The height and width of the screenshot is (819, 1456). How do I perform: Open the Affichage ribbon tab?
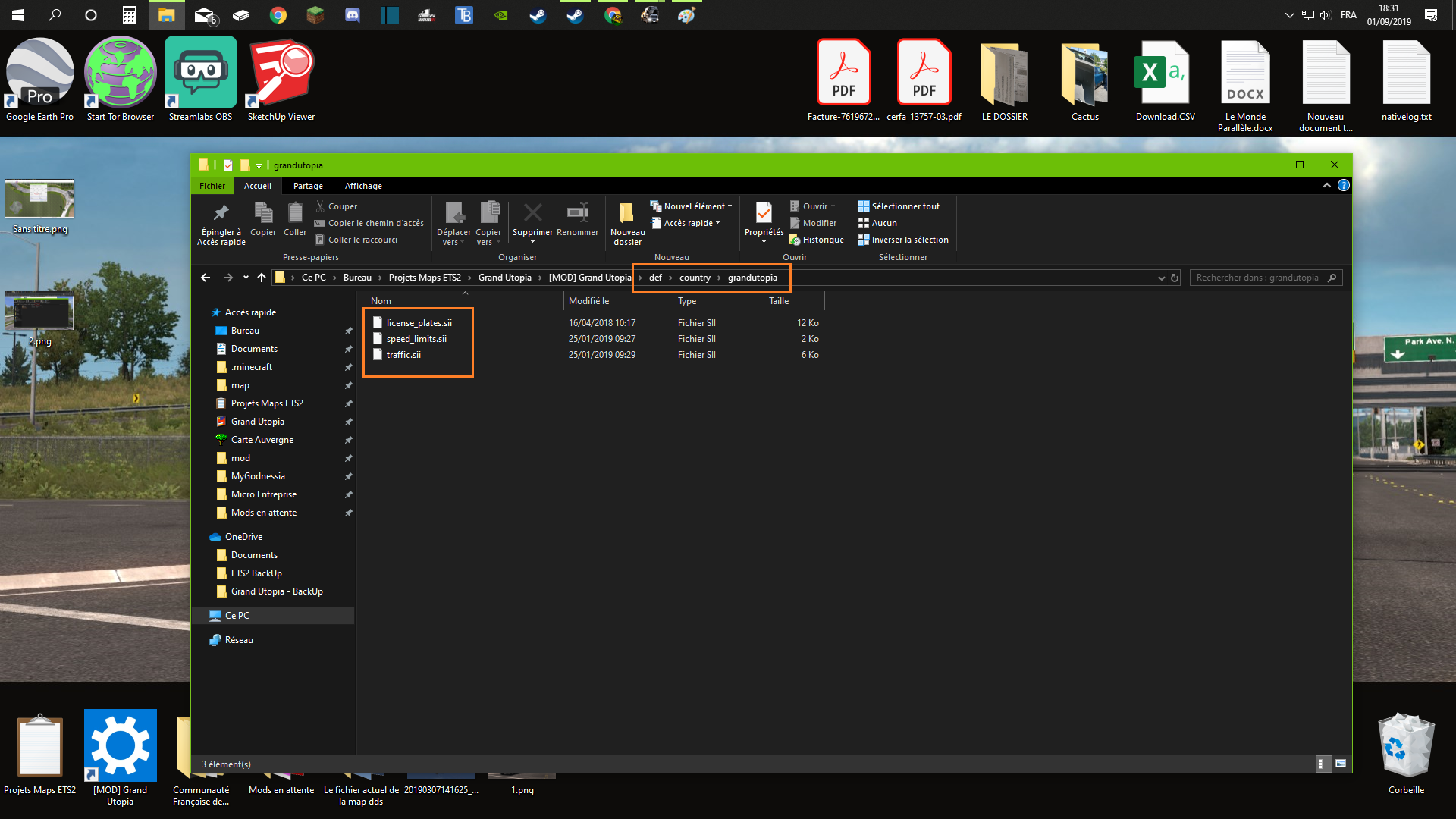363,186
